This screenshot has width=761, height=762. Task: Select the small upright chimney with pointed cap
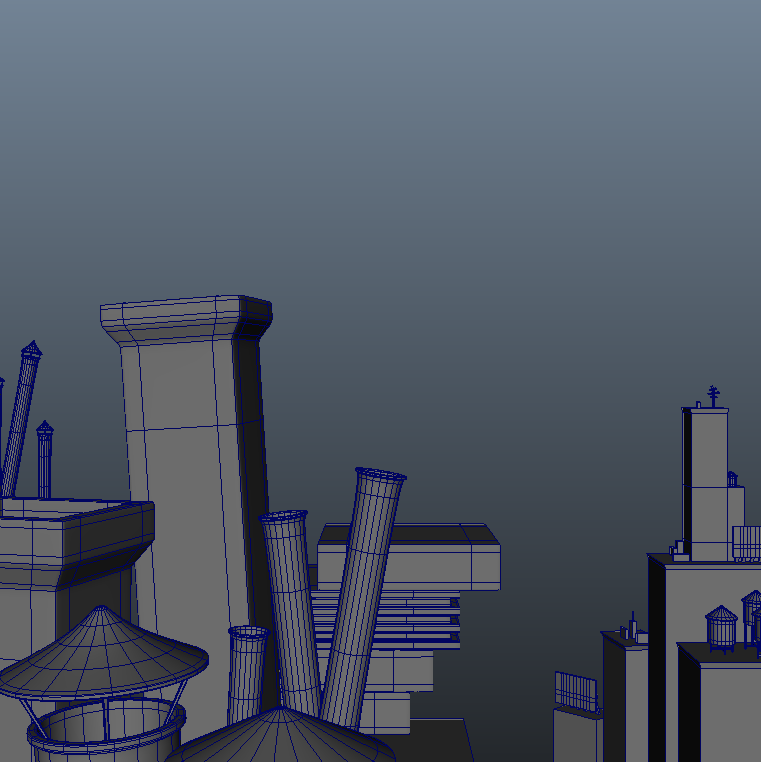[45, 459]
